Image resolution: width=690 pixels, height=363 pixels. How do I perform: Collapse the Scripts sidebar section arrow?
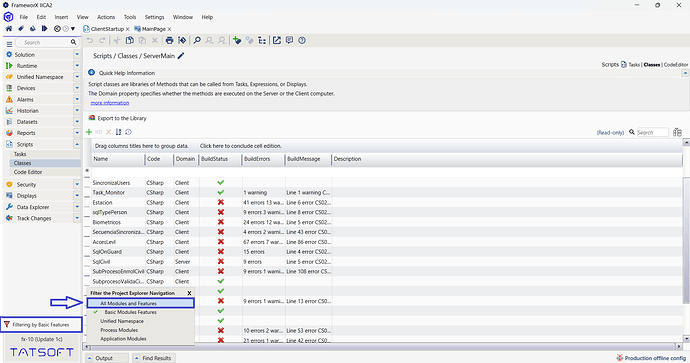coord(77,144)
